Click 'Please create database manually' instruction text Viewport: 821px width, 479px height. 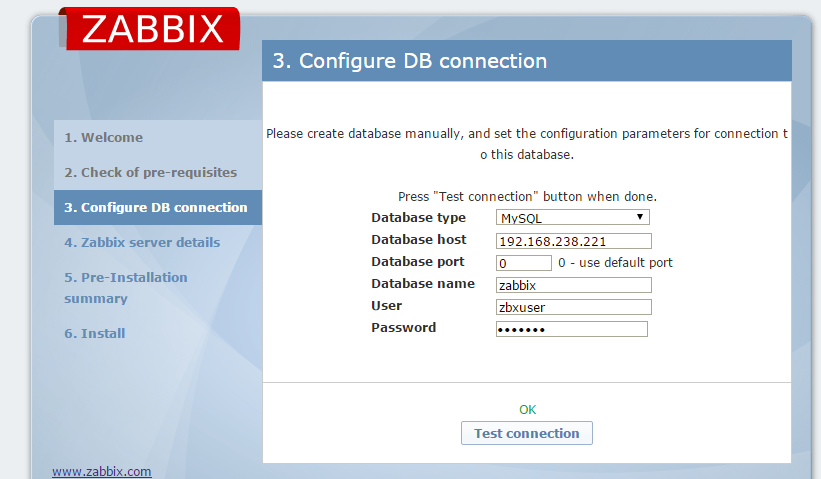tap(527, 144)
